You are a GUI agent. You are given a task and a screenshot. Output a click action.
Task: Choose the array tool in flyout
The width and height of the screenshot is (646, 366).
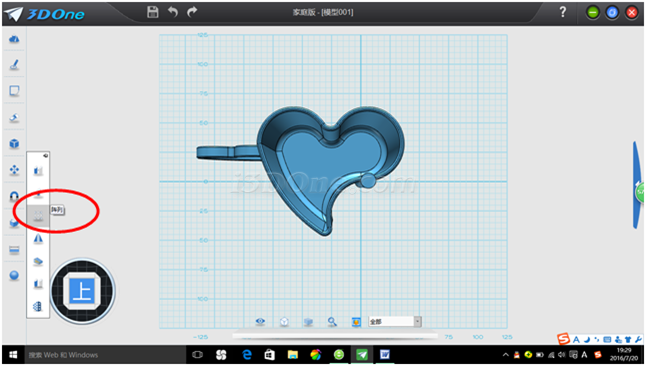tap(38, 216)
